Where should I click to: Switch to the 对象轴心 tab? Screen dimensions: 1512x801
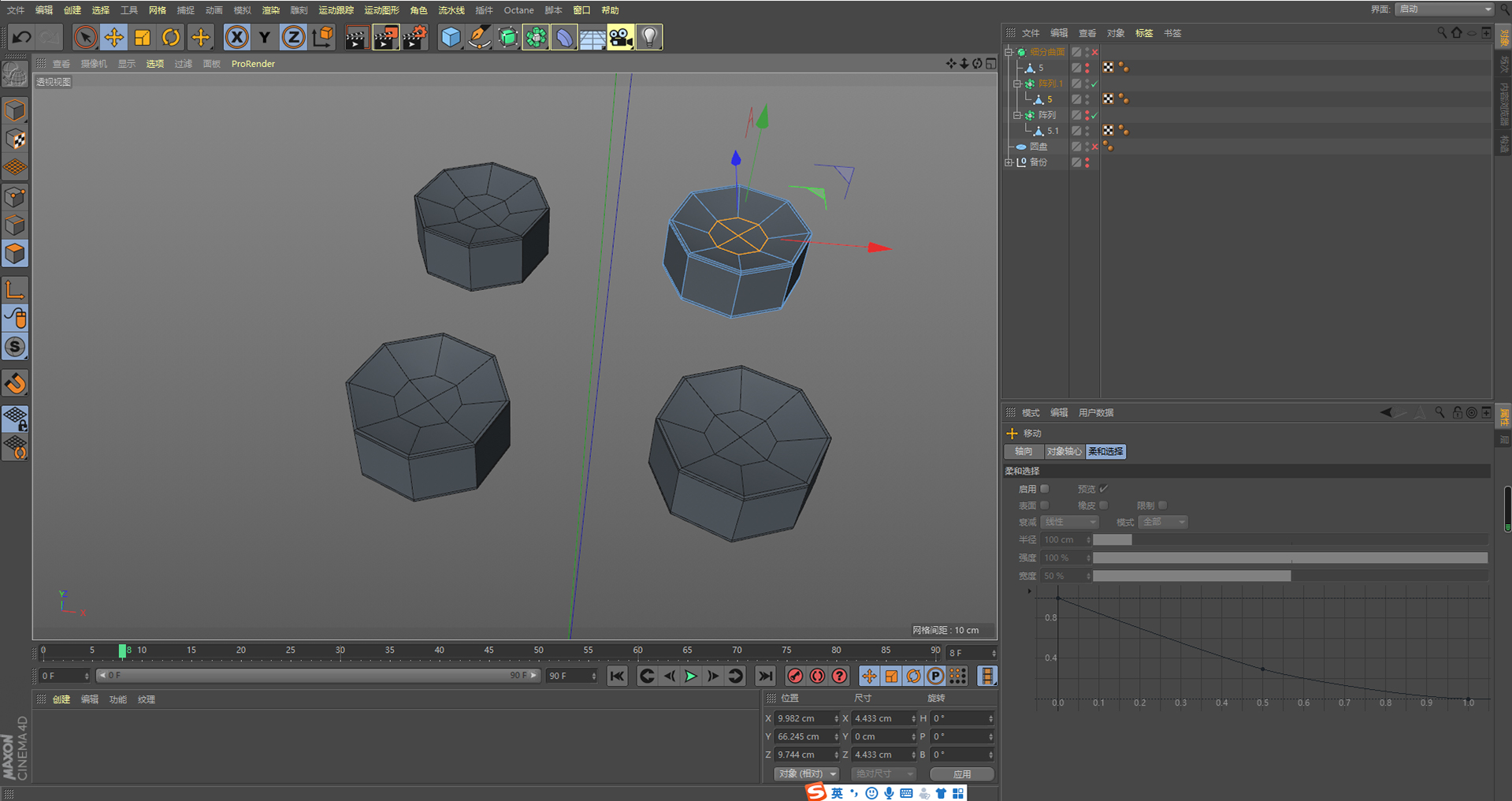tap(1064, 452)
